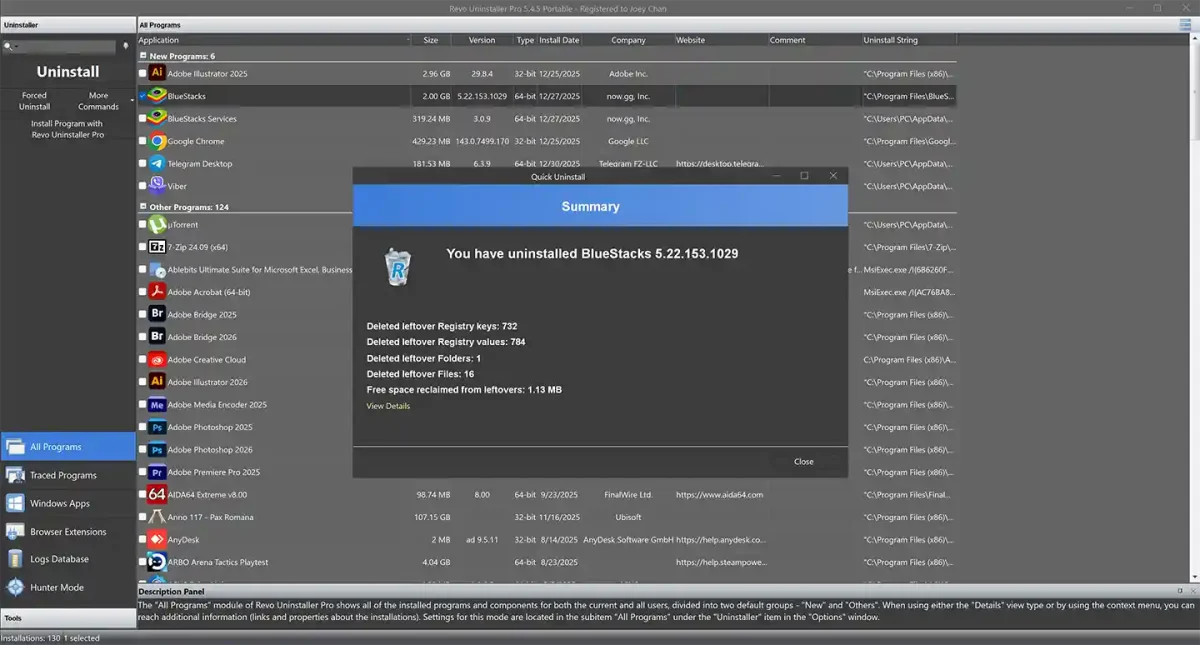Click Install Program with Revo Uninstaller Pro
The height and width of the screenshot is (645, 1200).
tap(67, 128)
